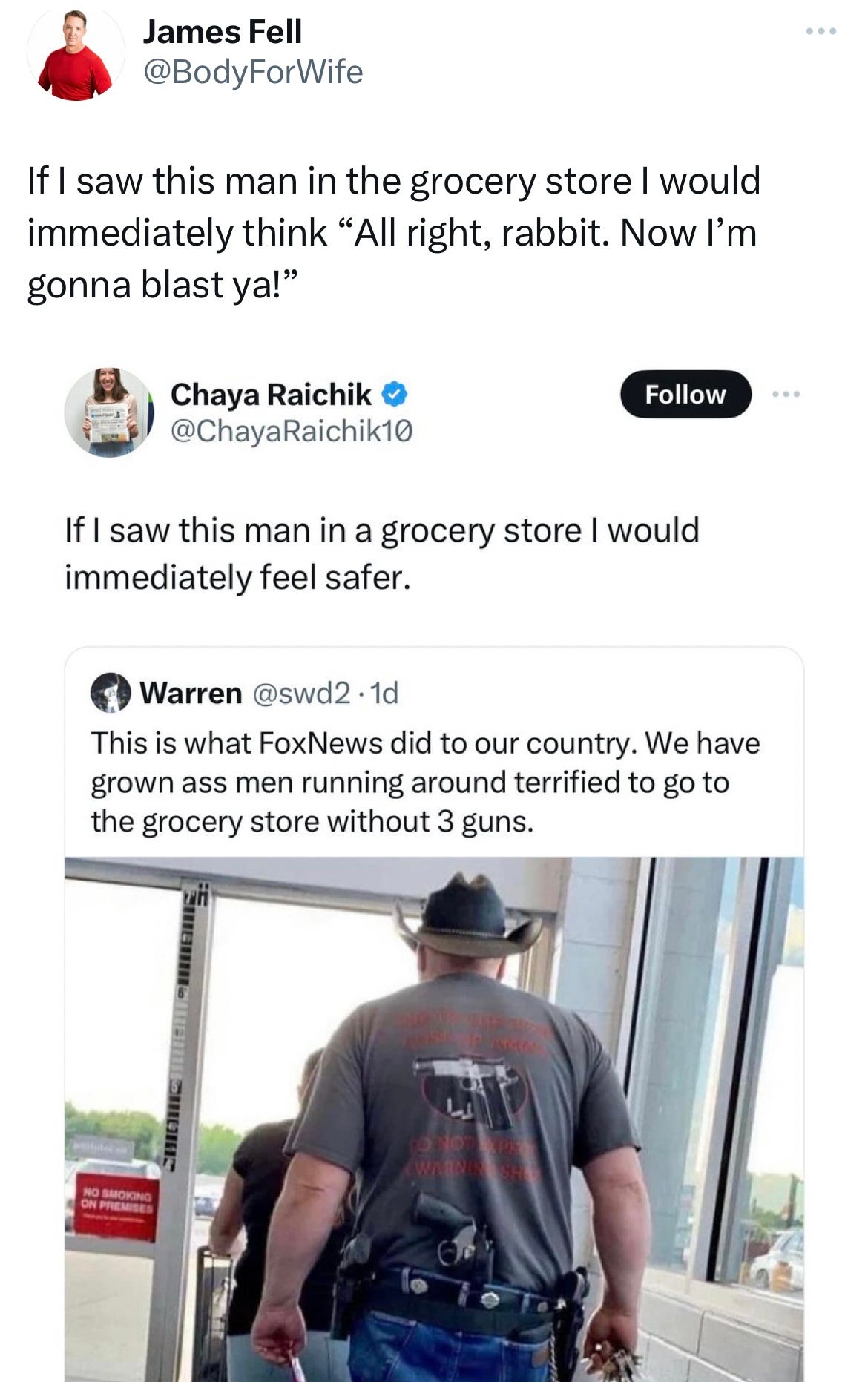Image resolution: width=868 pixels, height=1382 pixels.
Task: Open Chaya Raichik's avatar
Action: 108,412
